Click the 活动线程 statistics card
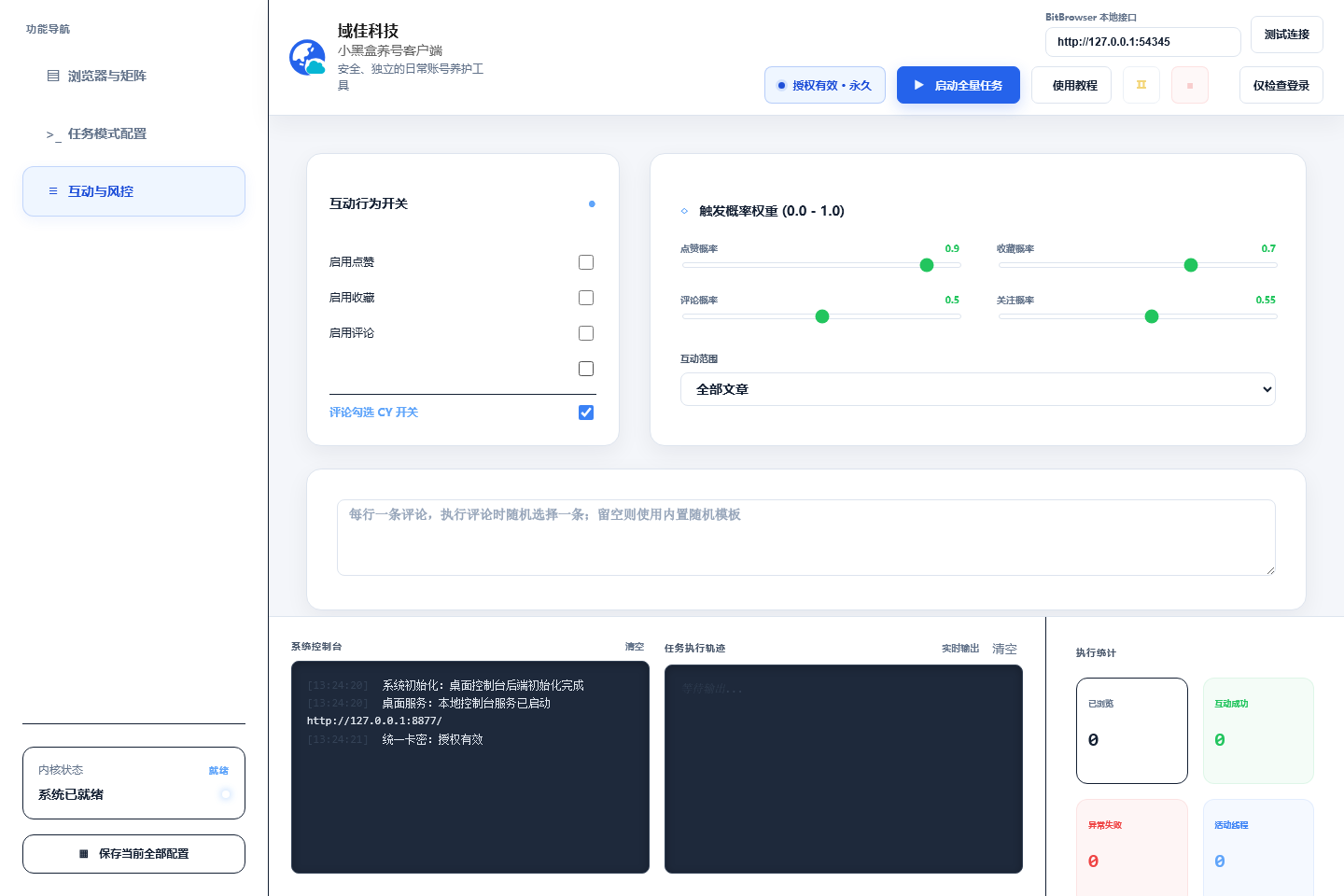 pos(1258,847)
